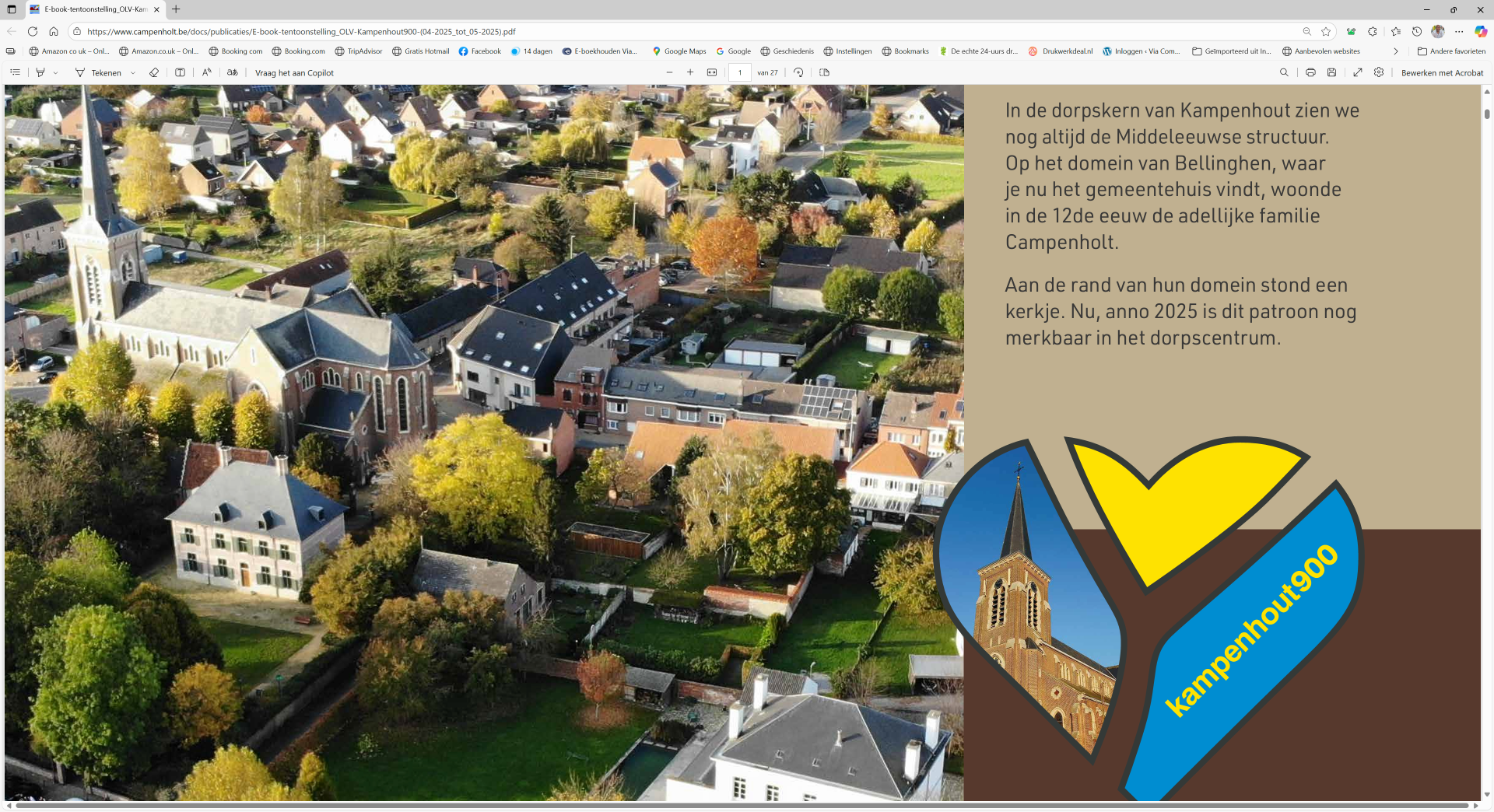Zoom in with the plus icon
The width and height of the screenshot is (1494, 812).
(690, 72)
